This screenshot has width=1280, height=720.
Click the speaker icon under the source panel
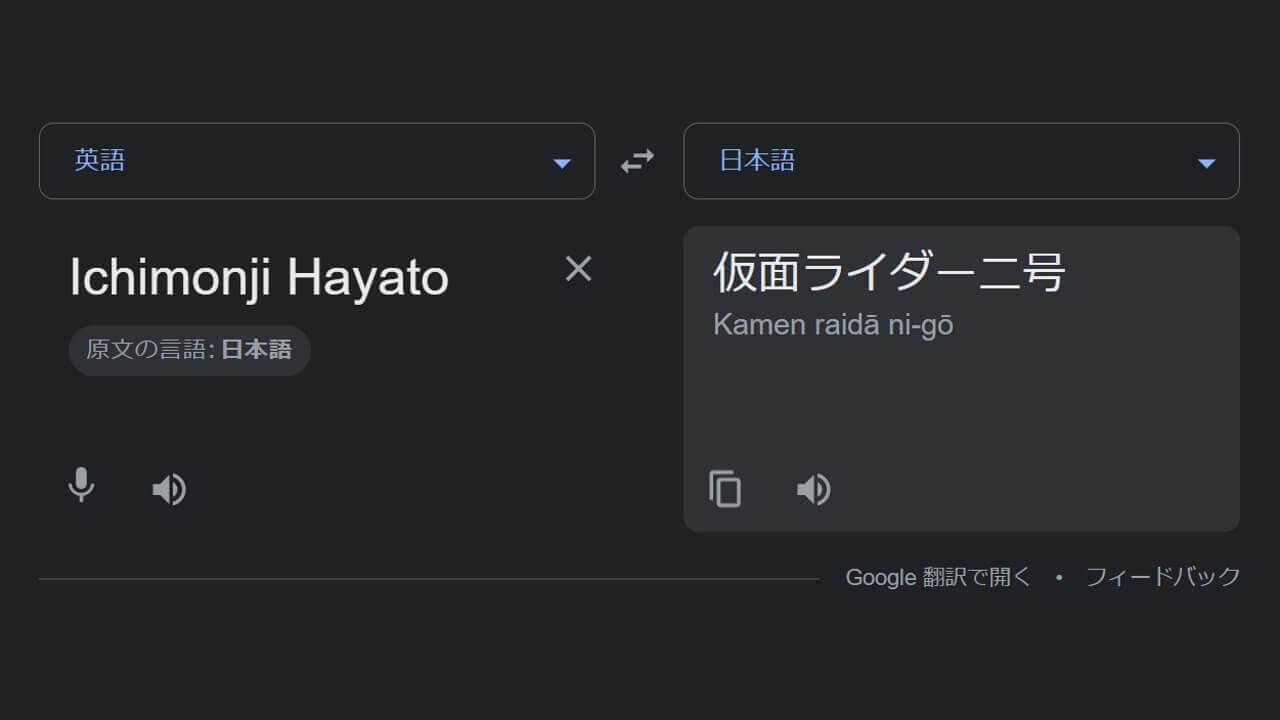[169, 489]
